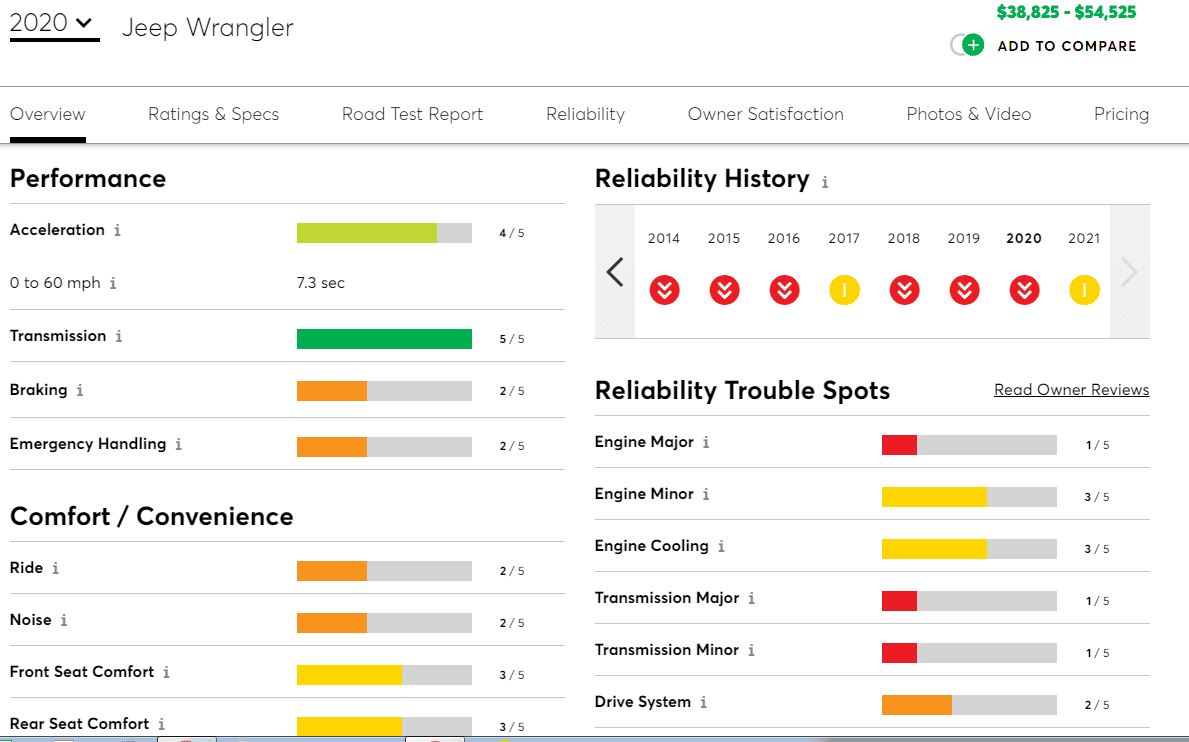Click the Drive System 2/5 bar
This screenshot has height=742, width=1189.
969,705
